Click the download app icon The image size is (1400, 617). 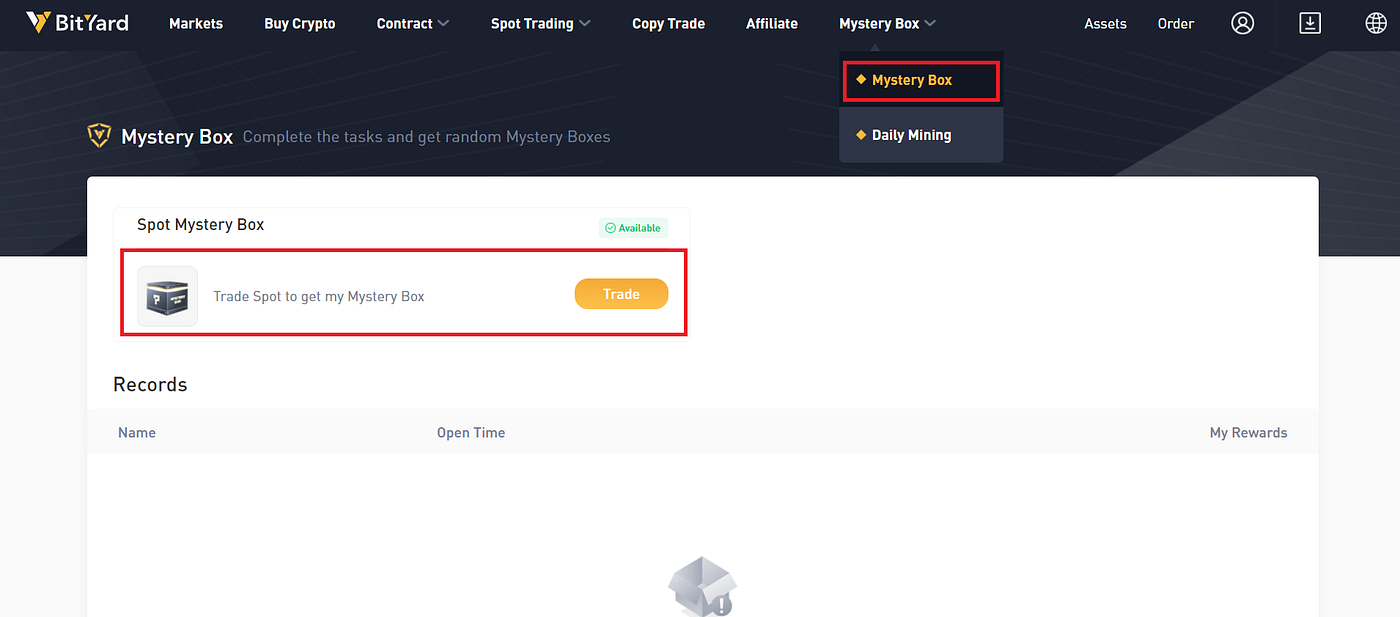[x=1309, y=23]
